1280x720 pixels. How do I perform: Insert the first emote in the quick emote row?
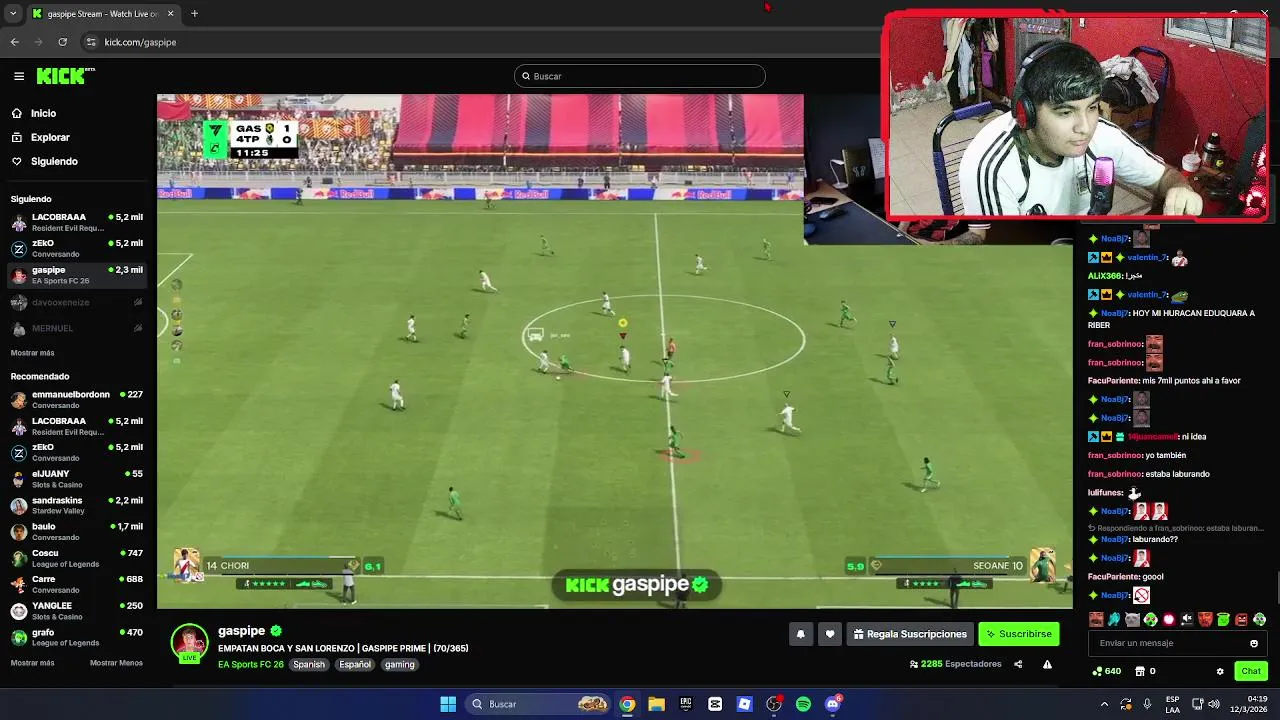pyautogui.click(x=1096, y=619)
